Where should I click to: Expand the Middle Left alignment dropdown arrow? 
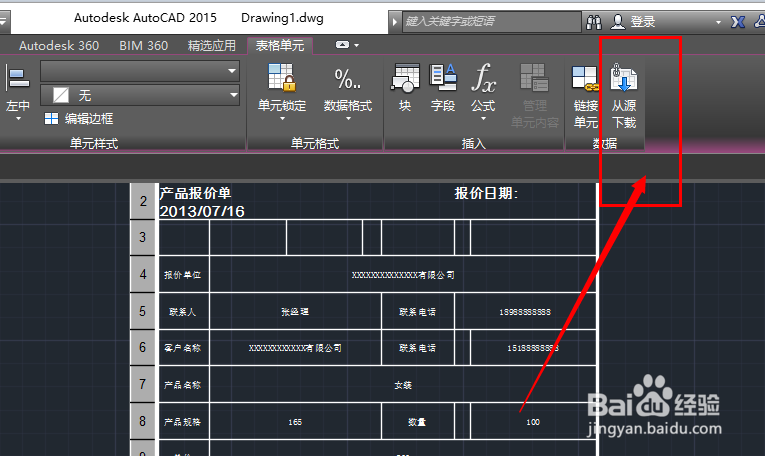click(18, 119)
